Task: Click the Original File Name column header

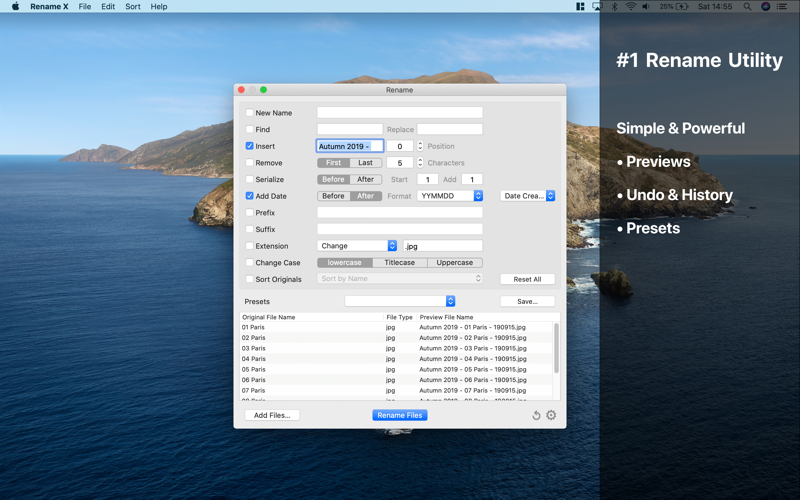Action: pyautogui.click(x=311, y=317)
